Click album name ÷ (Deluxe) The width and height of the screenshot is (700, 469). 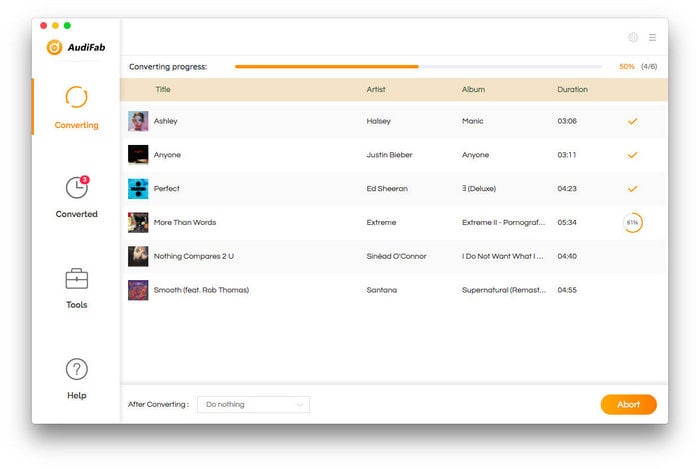coord(479,189)
